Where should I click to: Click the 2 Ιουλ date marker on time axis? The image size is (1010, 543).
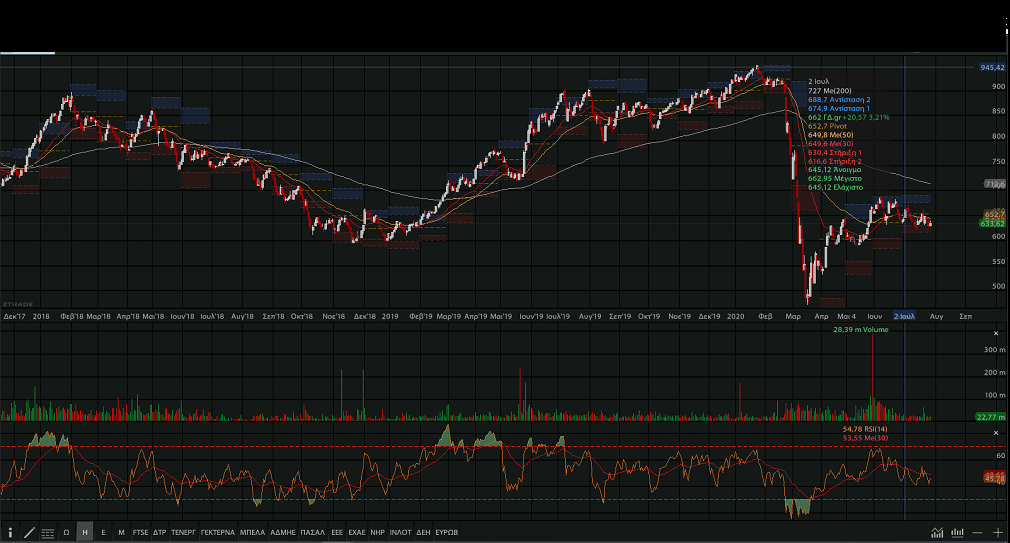tap(904, 316)
